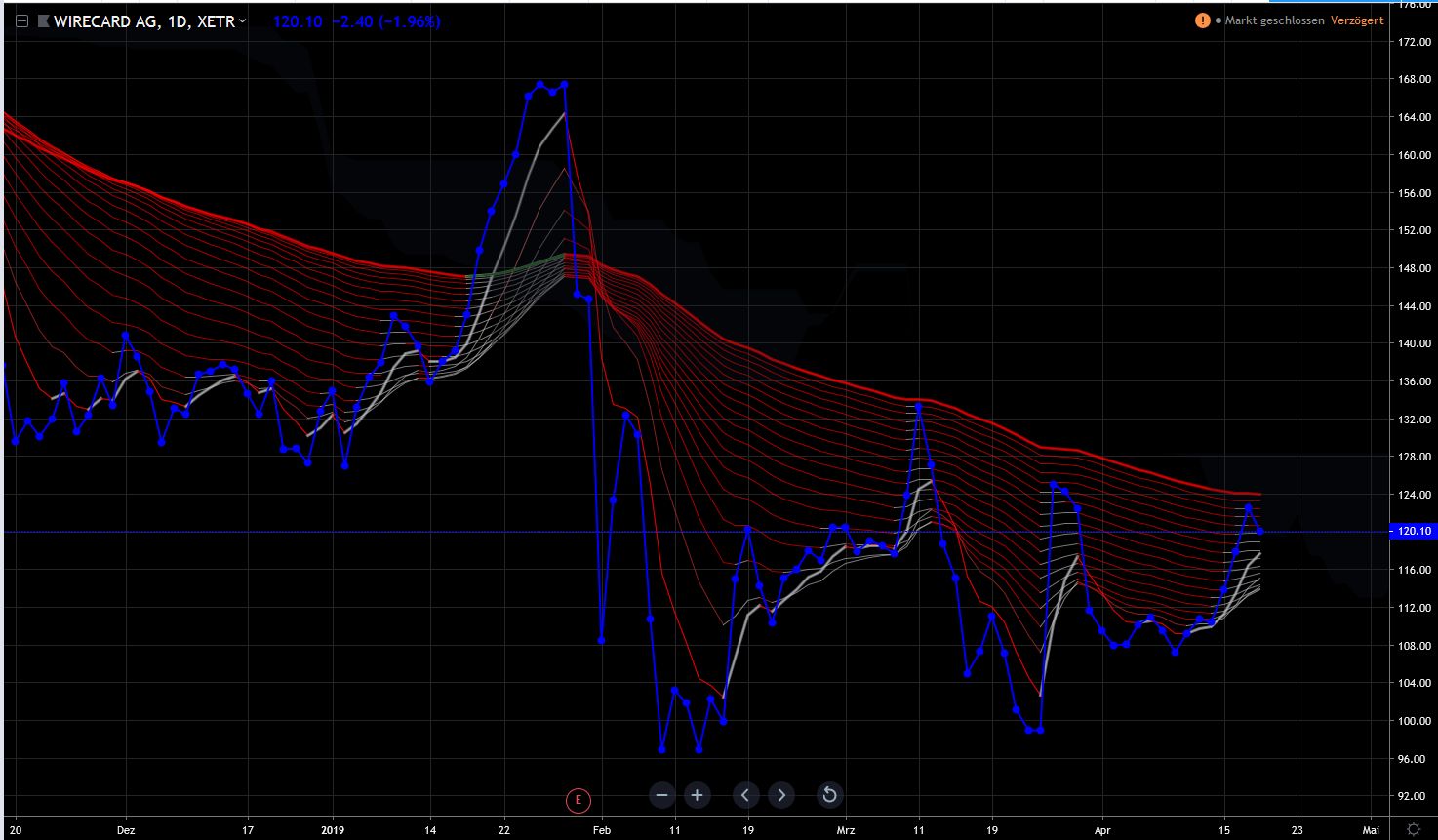
Task: Open the symbol legend dropdown chevron
Action: coord(243,20)
